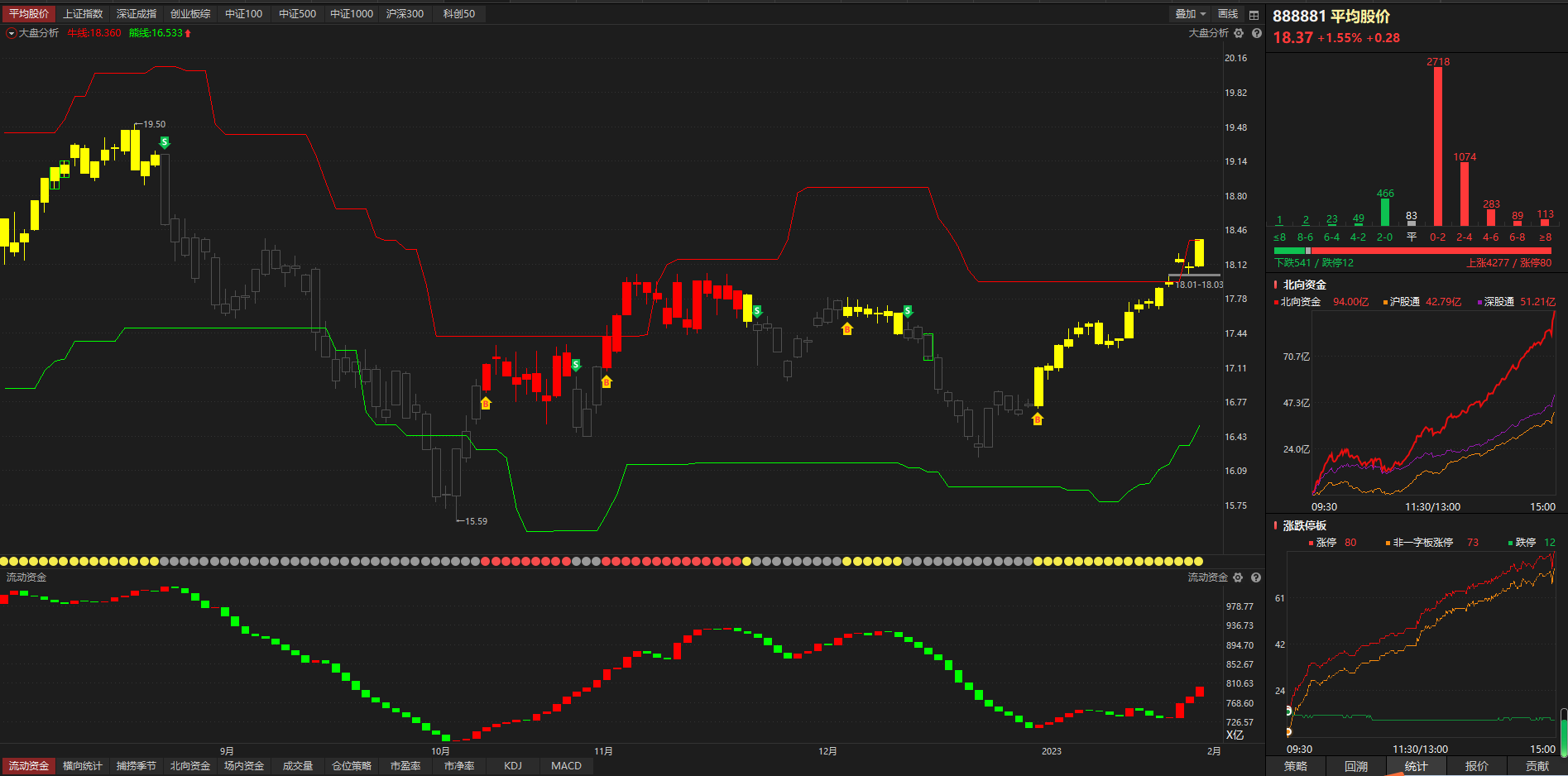Switch to 深证成指 index tab
1568x776 pixels.
[137, 14]
